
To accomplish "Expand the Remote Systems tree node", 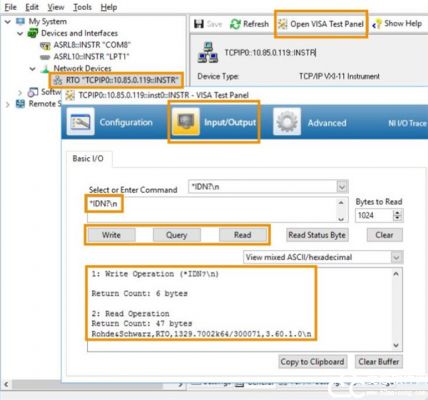I will (7, 104).
